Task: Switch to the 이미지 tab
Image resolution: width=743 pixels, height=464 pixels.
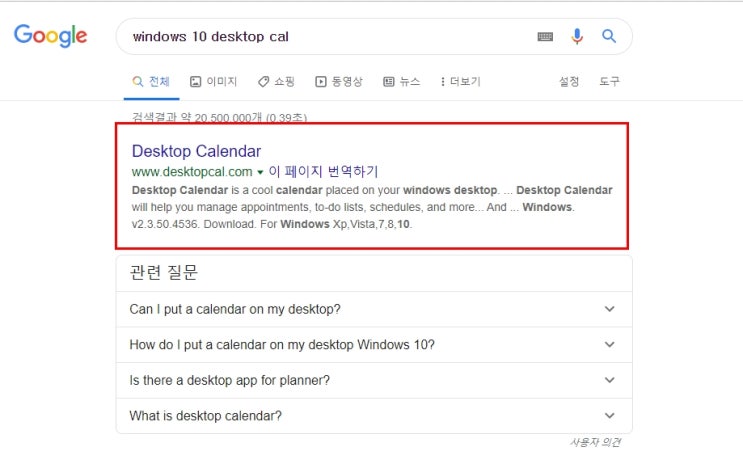Action: click(213, 82)
